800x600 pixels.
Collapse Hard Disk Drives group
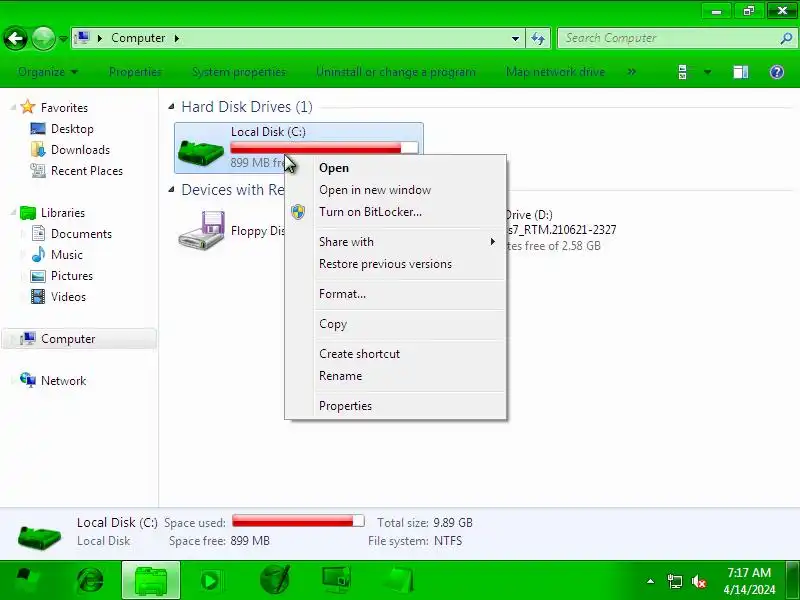pos(171,107)
